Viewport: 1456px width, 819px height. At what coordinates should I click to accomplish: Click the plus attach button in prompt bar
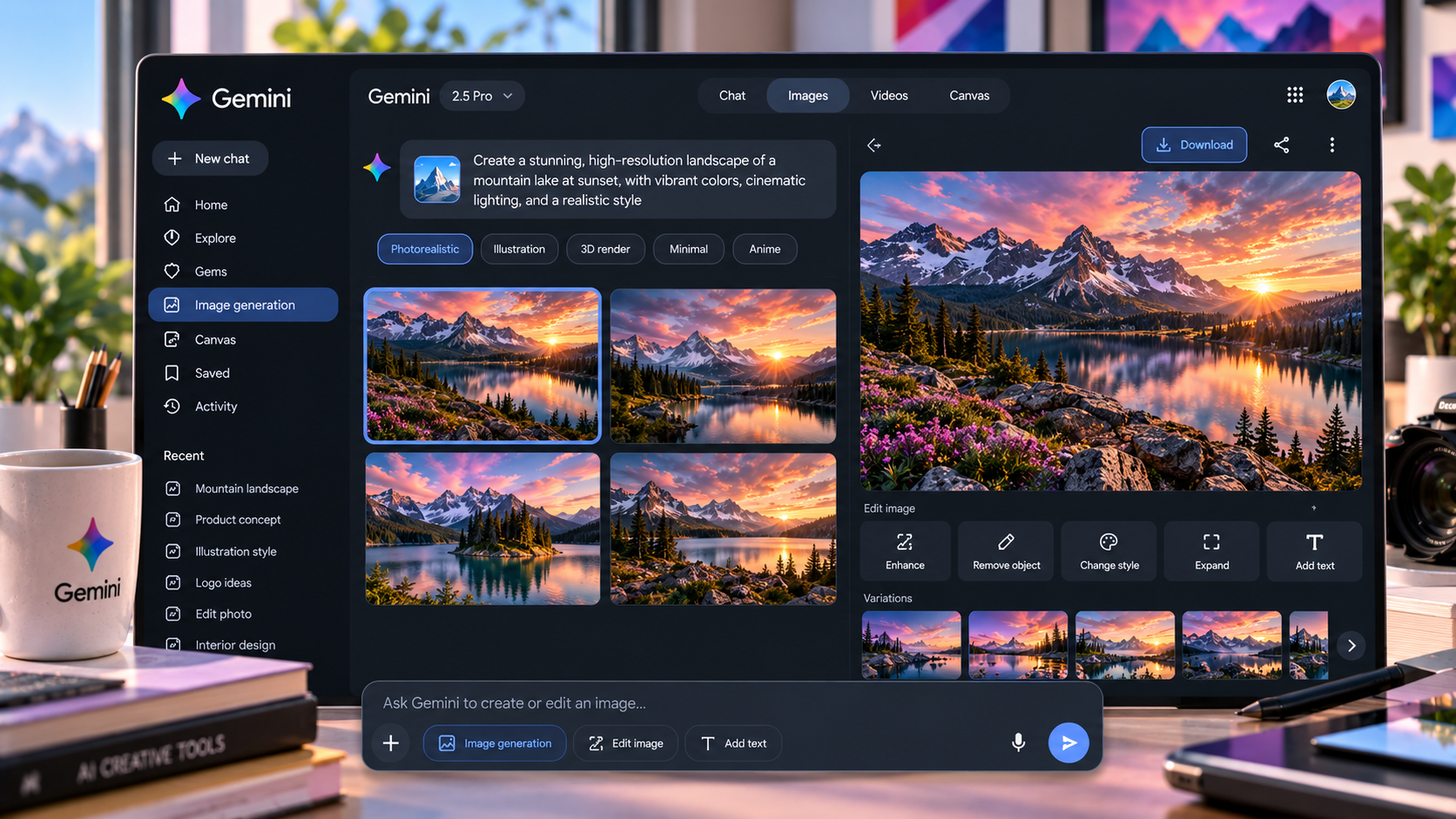391,743
